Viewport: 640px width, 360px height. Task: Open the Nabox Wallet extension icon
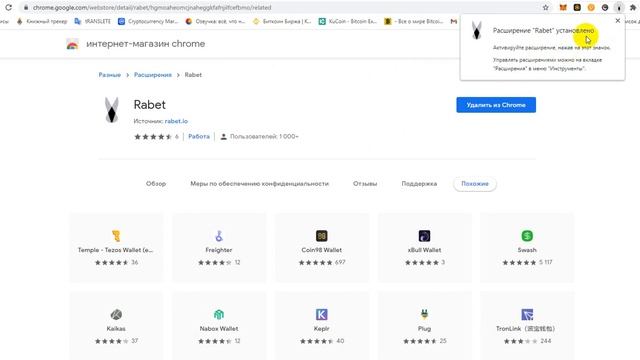pyautogui.click(x=219, y=314)
